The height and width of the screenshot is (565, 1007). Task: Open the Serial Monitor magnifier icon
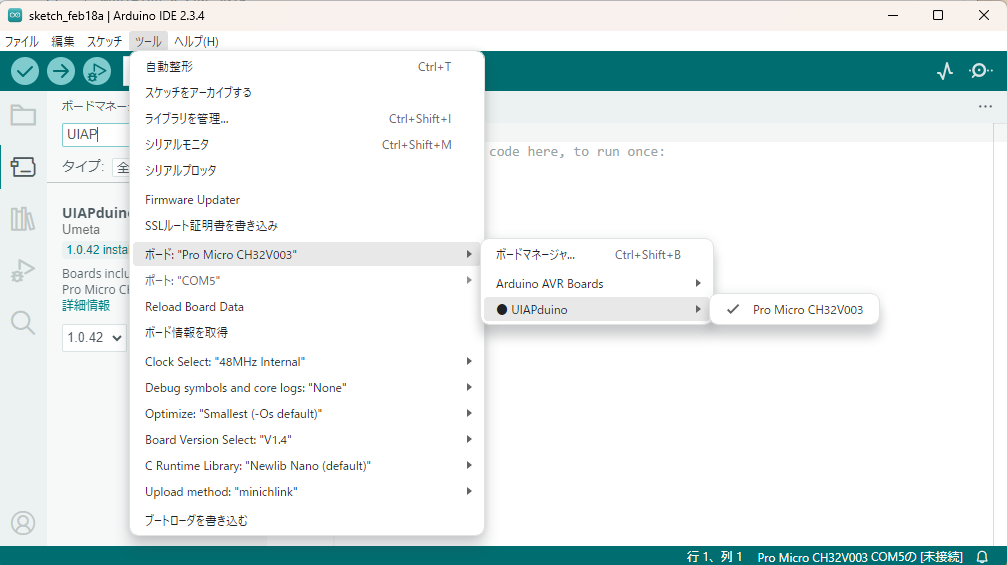click(981, 71)
